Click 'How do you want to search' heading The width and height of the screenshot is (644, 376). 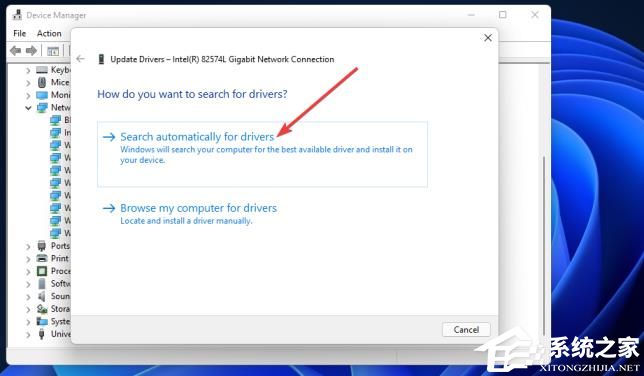pyautogui.click(x=192, y=94)
